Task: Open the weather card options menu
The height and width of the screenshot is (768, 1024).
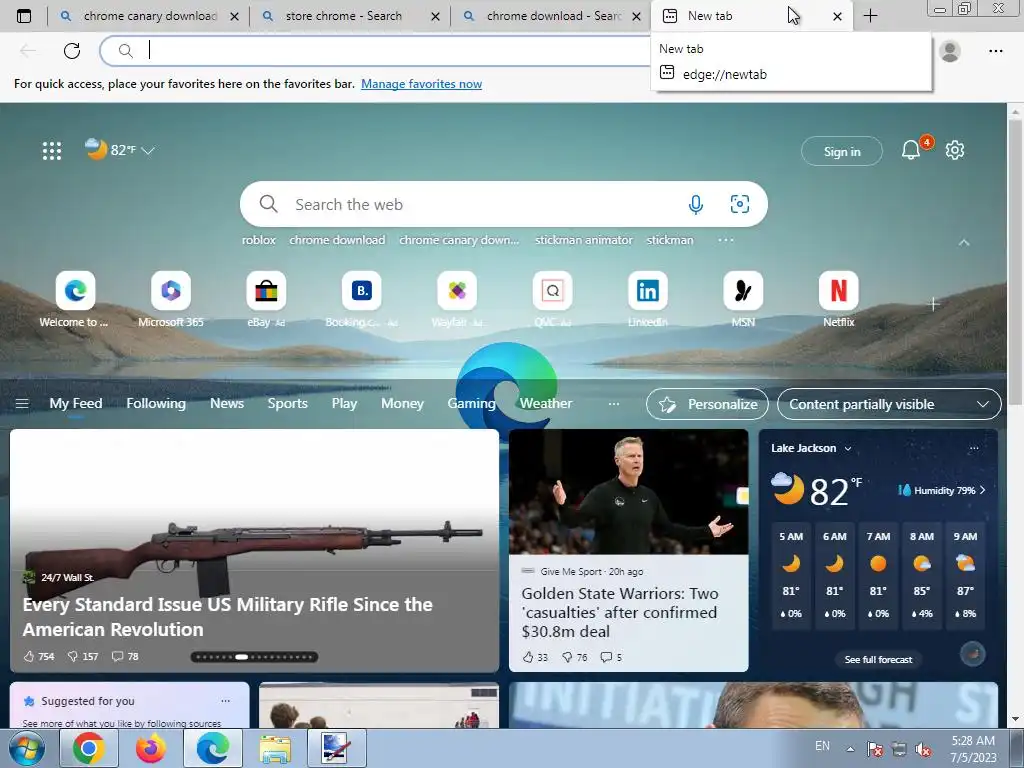Action: (974, 448)
